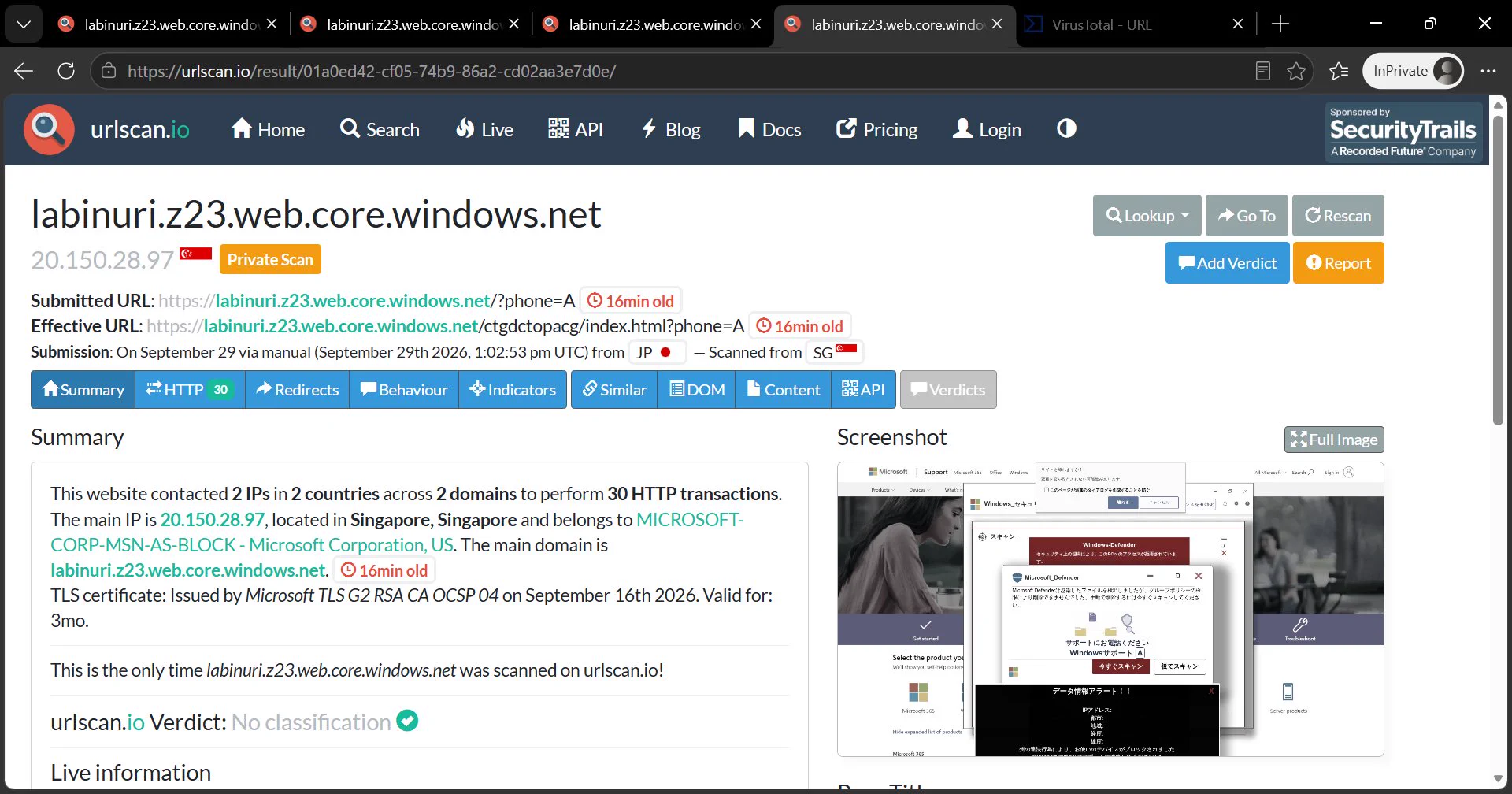Image resolution: width=1512 pixels, height=794 pixels.
Task: Open the Similar tab
Action: click(x=614, y=390)
